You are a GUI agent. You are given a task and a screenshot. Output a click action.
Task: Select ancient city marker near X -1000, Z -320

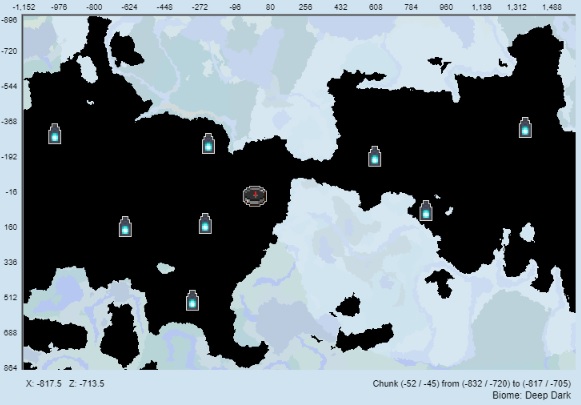point(54,133)
